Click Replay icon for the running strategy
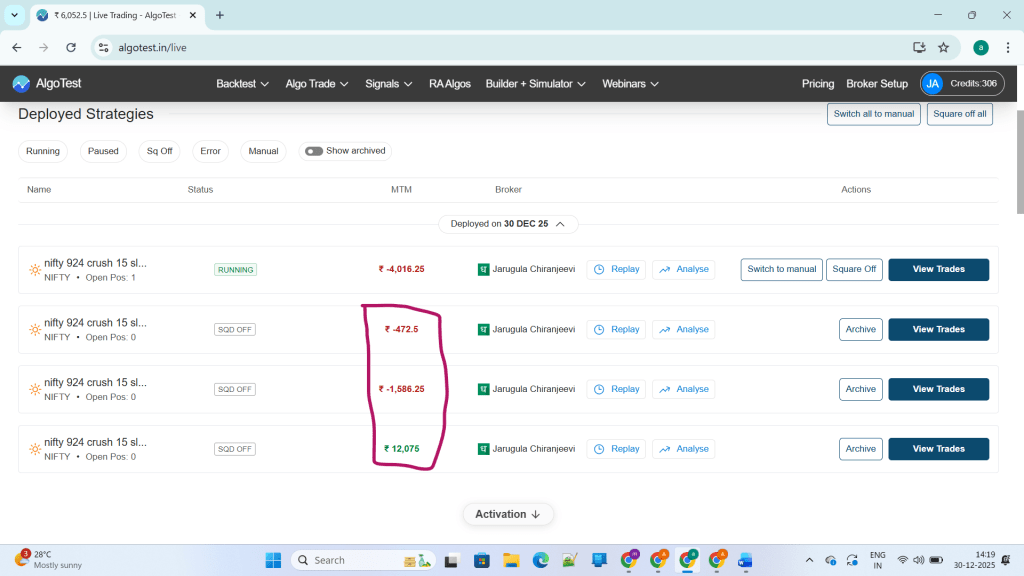The image size is (1024, 576). click(598, 269)
